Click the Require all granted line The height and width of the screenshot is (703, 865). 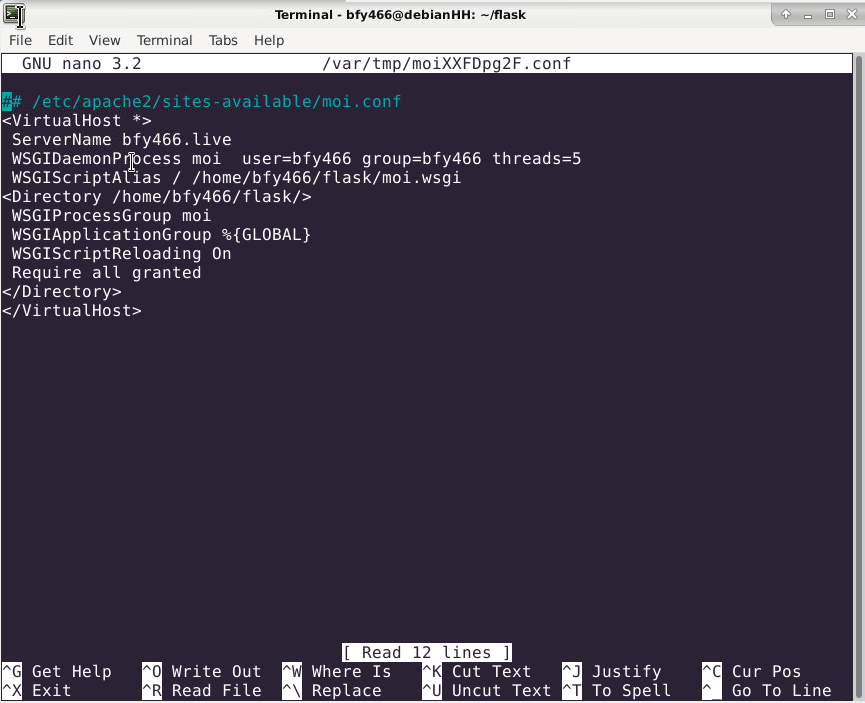click(106, 273)
